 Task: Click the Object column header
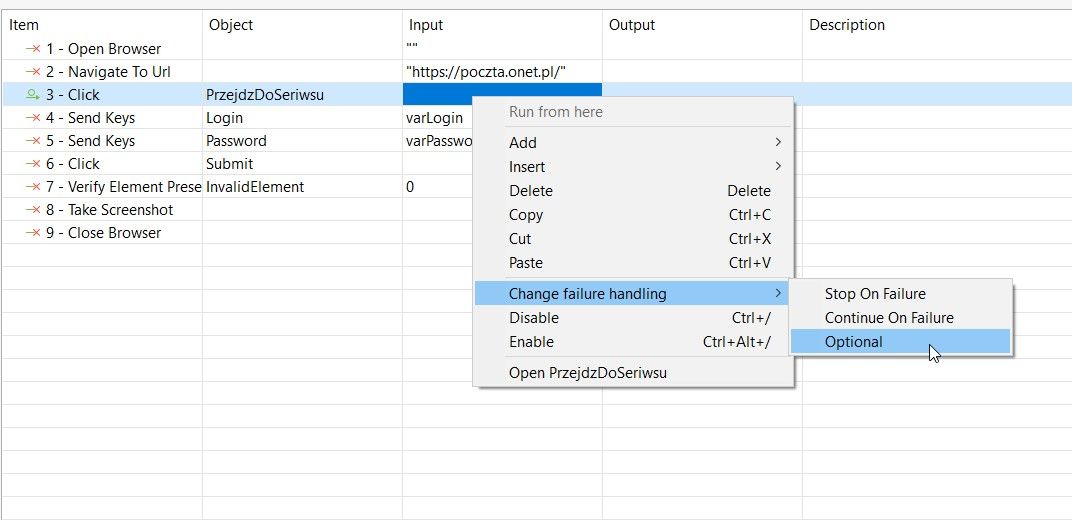tap(231, 25)
